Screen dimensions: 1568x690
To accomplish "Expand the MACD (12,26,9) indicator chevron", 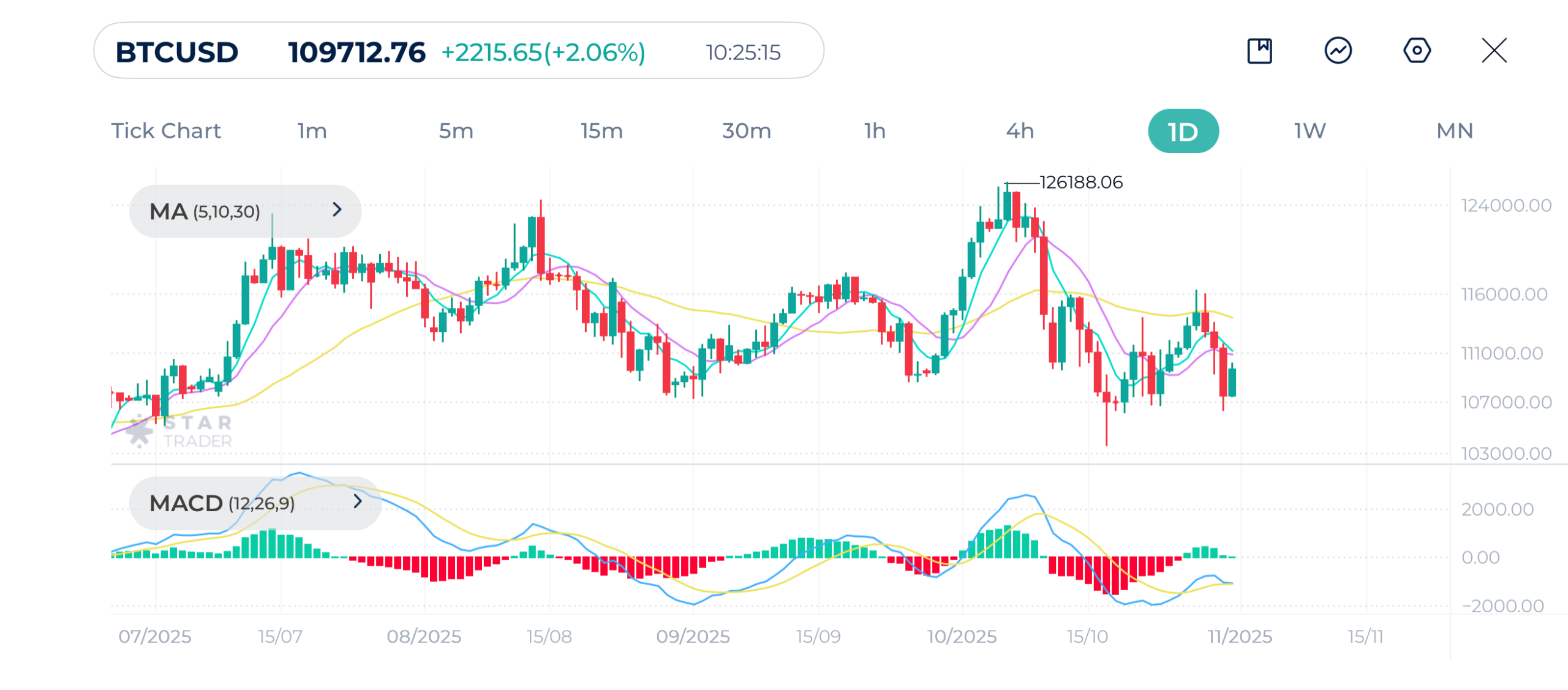I will coord(358,502).
